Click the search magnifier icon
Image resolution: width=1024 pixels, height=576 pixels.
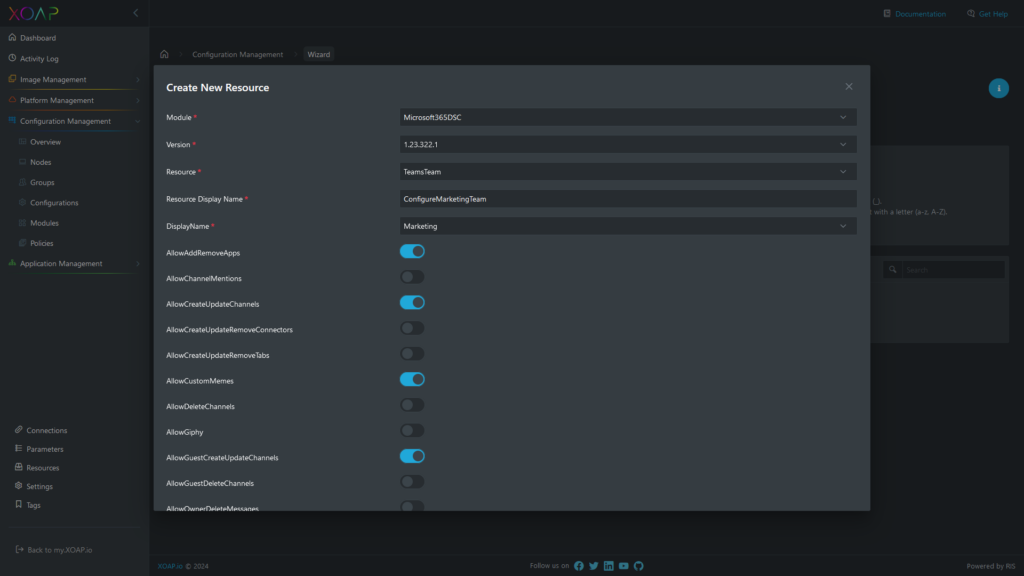(893, 269)
